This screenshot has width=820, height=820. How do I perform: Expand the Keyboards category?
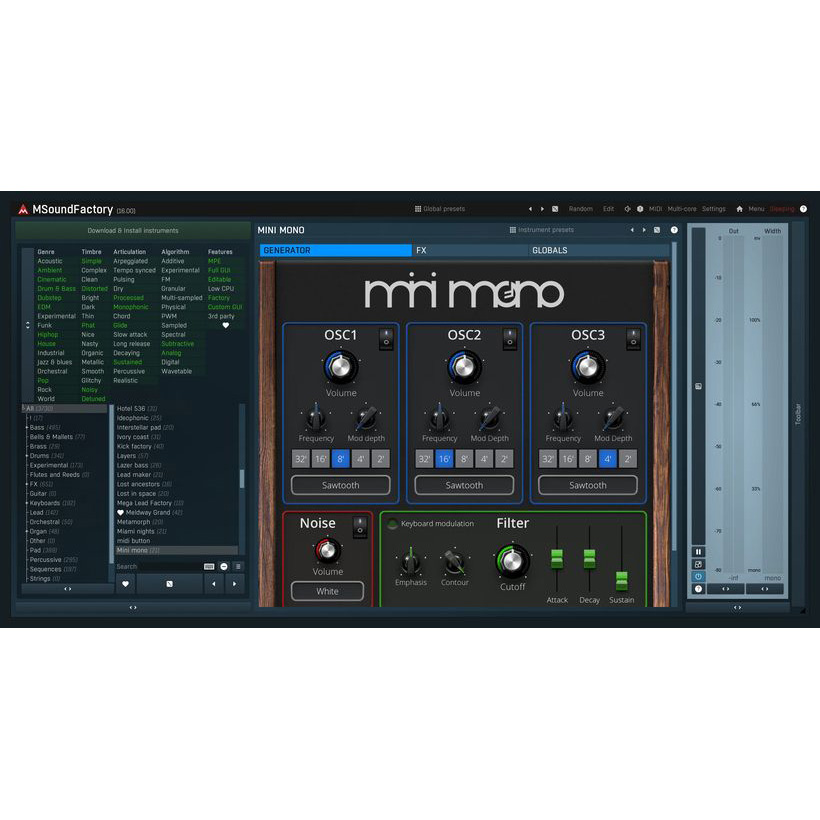[x=27, y=503]
